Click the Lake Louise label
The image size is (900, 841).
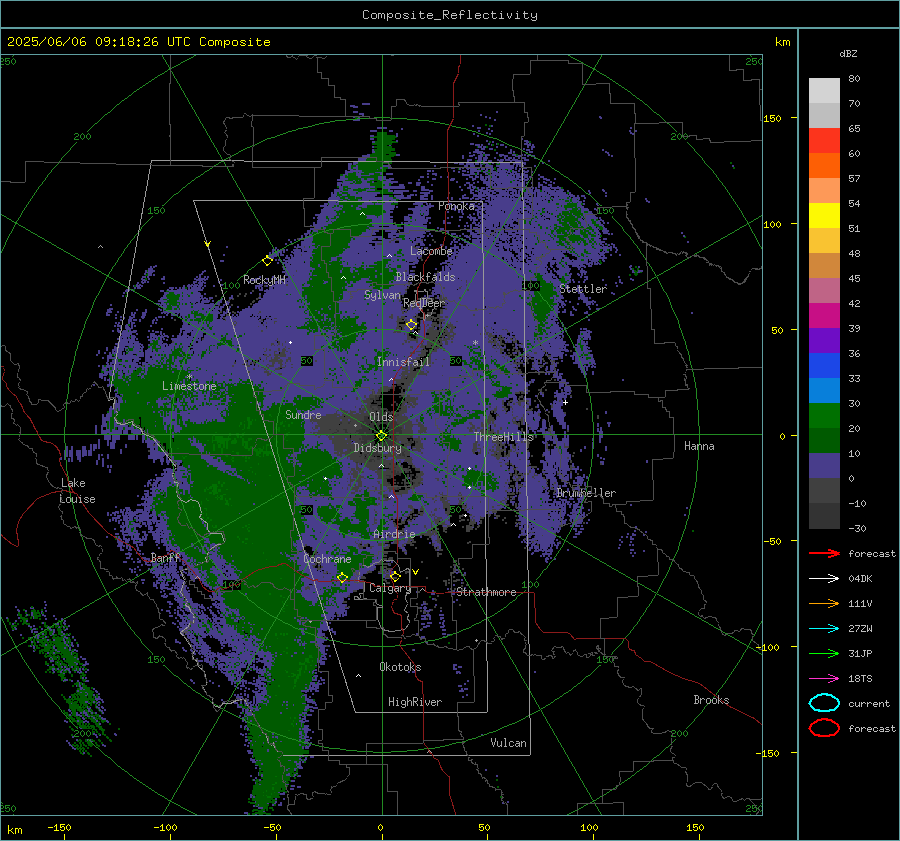coord(77,491)
